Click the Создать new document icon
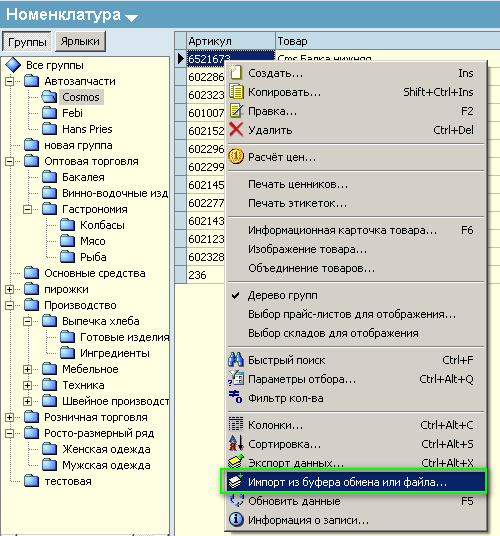Viewport: 500px width, 536px height. [235, 72]
